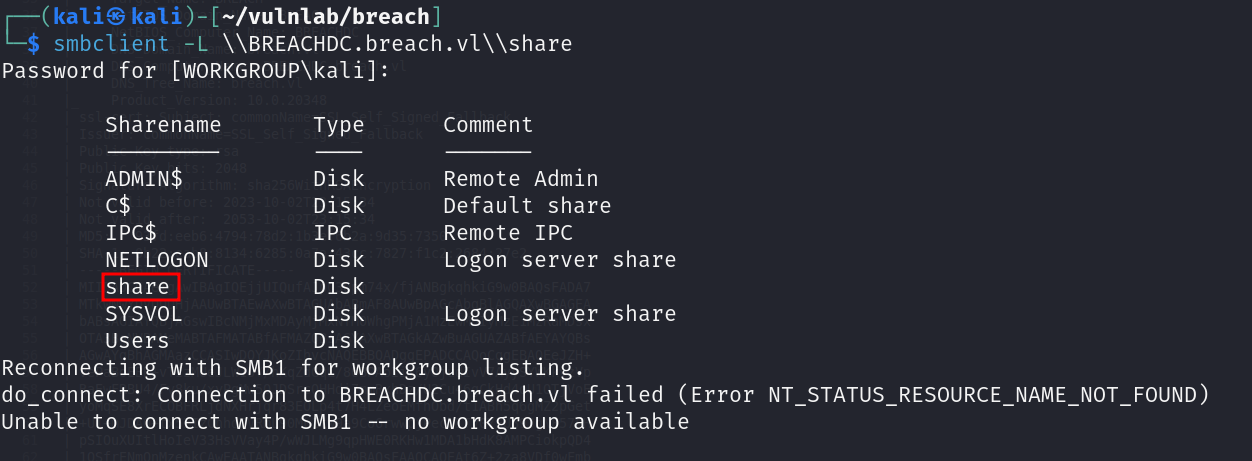Viewport: 1252px width, 461px height.
Task: Select the NETLOGON share name
Action: (157, 260)
